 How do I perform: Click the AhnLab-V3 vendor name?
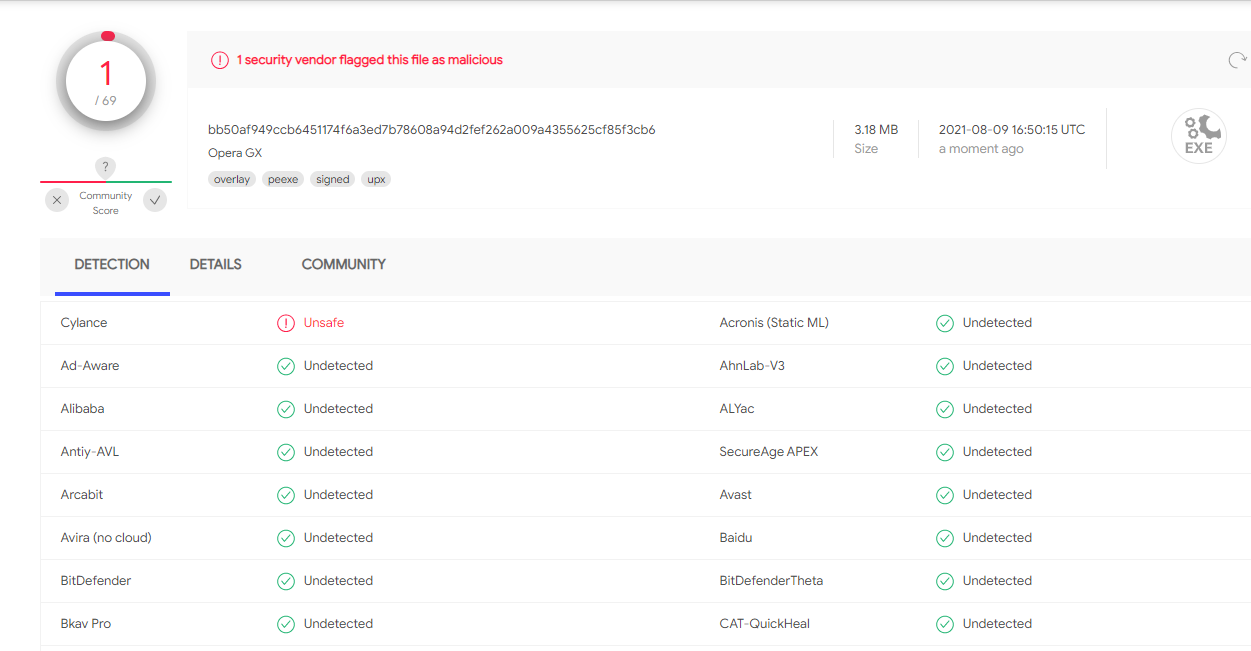pos(752,366)
